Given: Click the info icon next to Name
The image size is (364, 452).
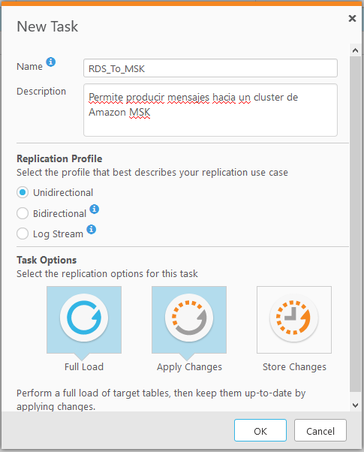Looking at the screenshot, I should click(x=51, y=62).
